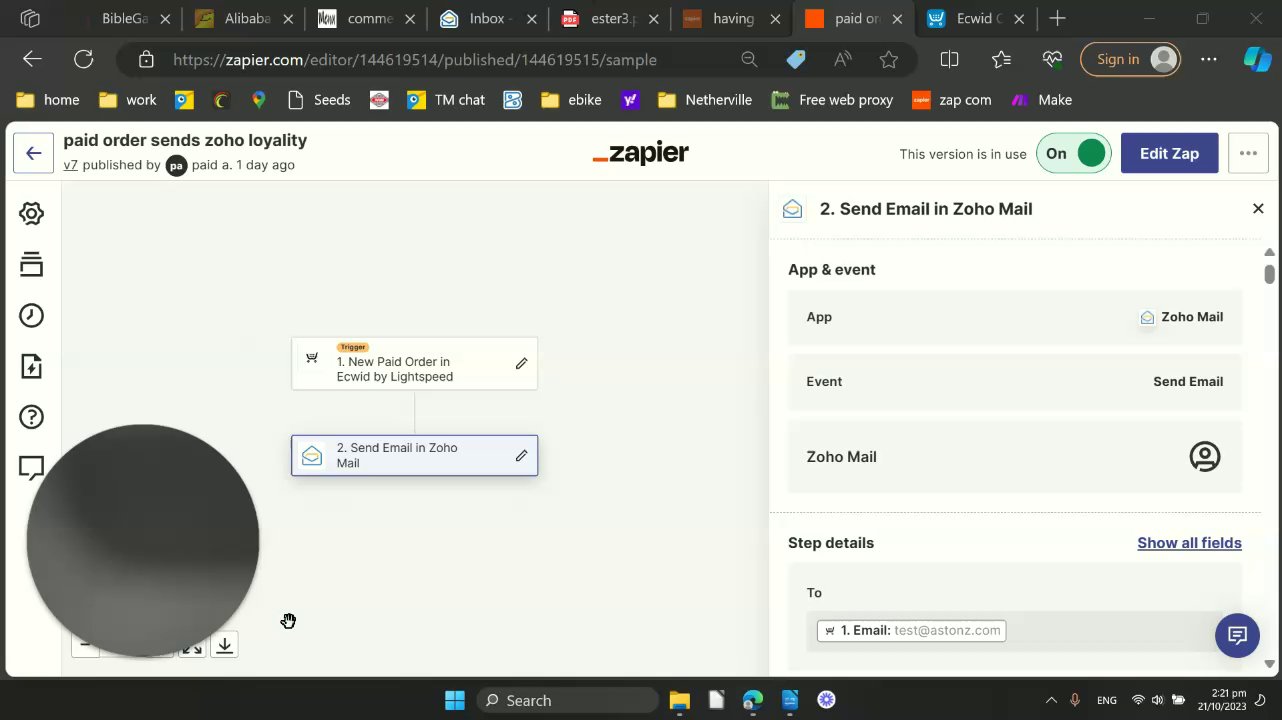
Task: Open the chat support bubble button
Action: 1237,635
